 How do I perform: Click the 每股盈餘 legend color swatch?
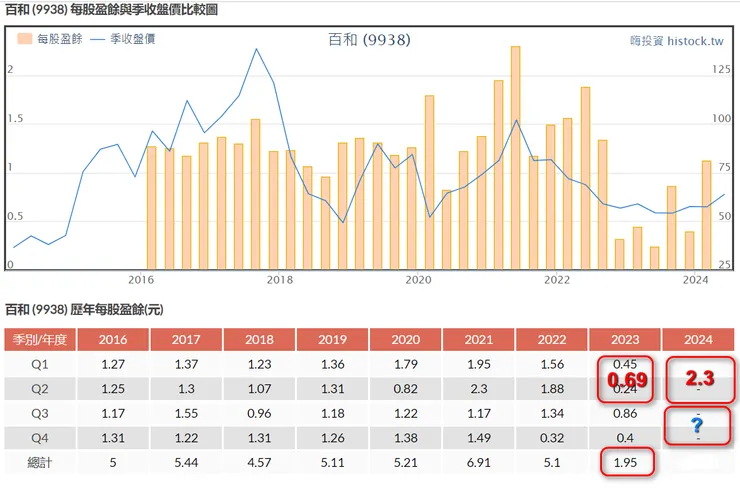click(25, 39)
